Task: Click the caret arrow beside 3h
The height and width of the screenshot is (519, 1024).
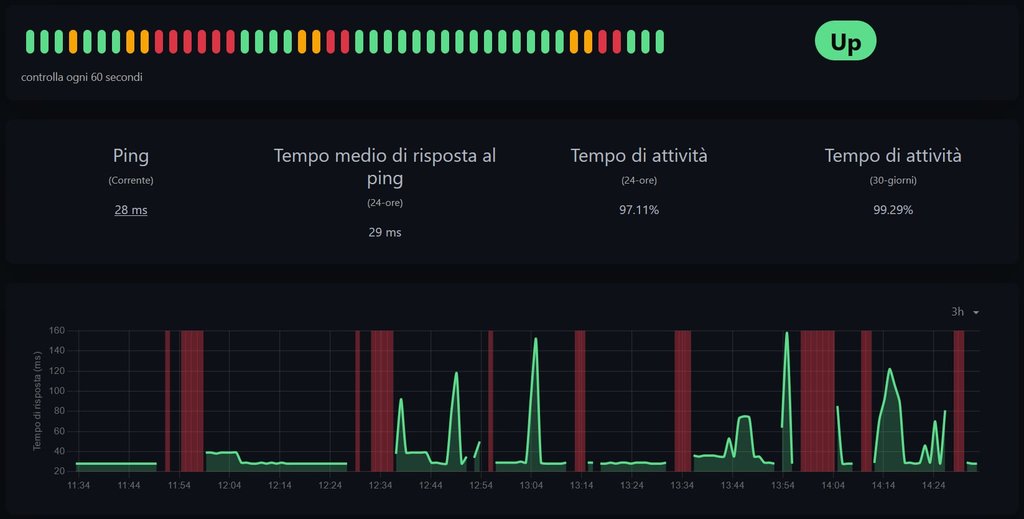Action: coord(976,313)
